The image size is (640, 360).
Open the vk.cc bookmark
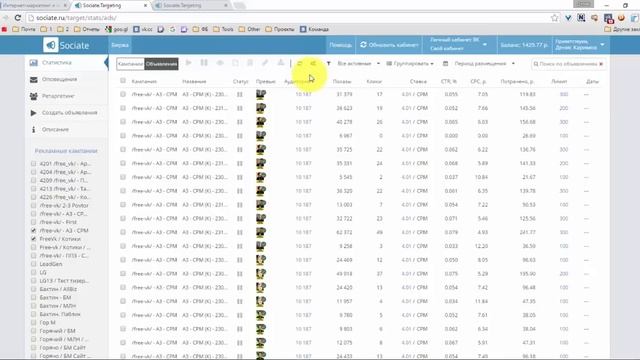(143, 29)
